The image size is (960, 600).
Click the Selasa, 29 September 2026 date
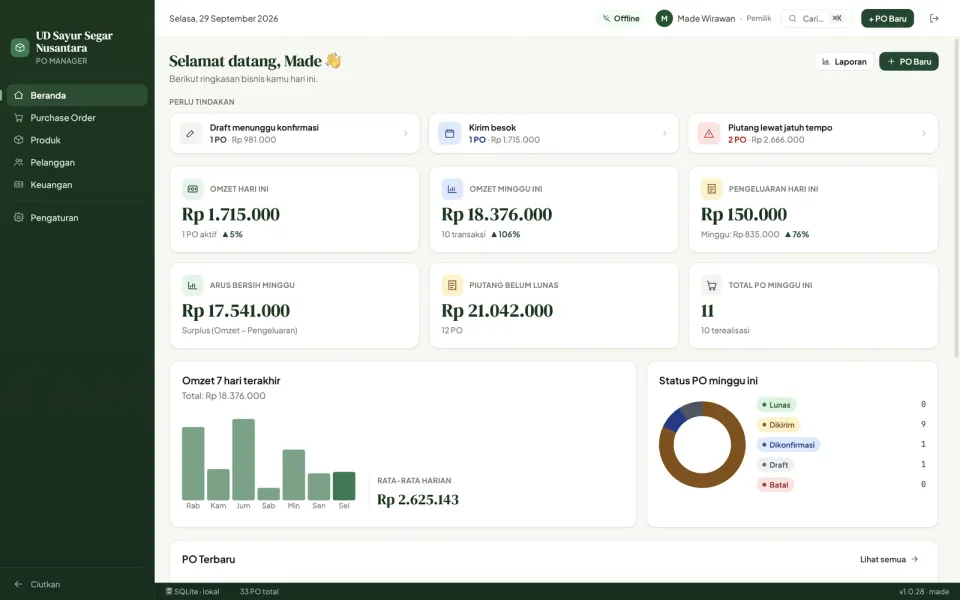[x=223, y=18]
